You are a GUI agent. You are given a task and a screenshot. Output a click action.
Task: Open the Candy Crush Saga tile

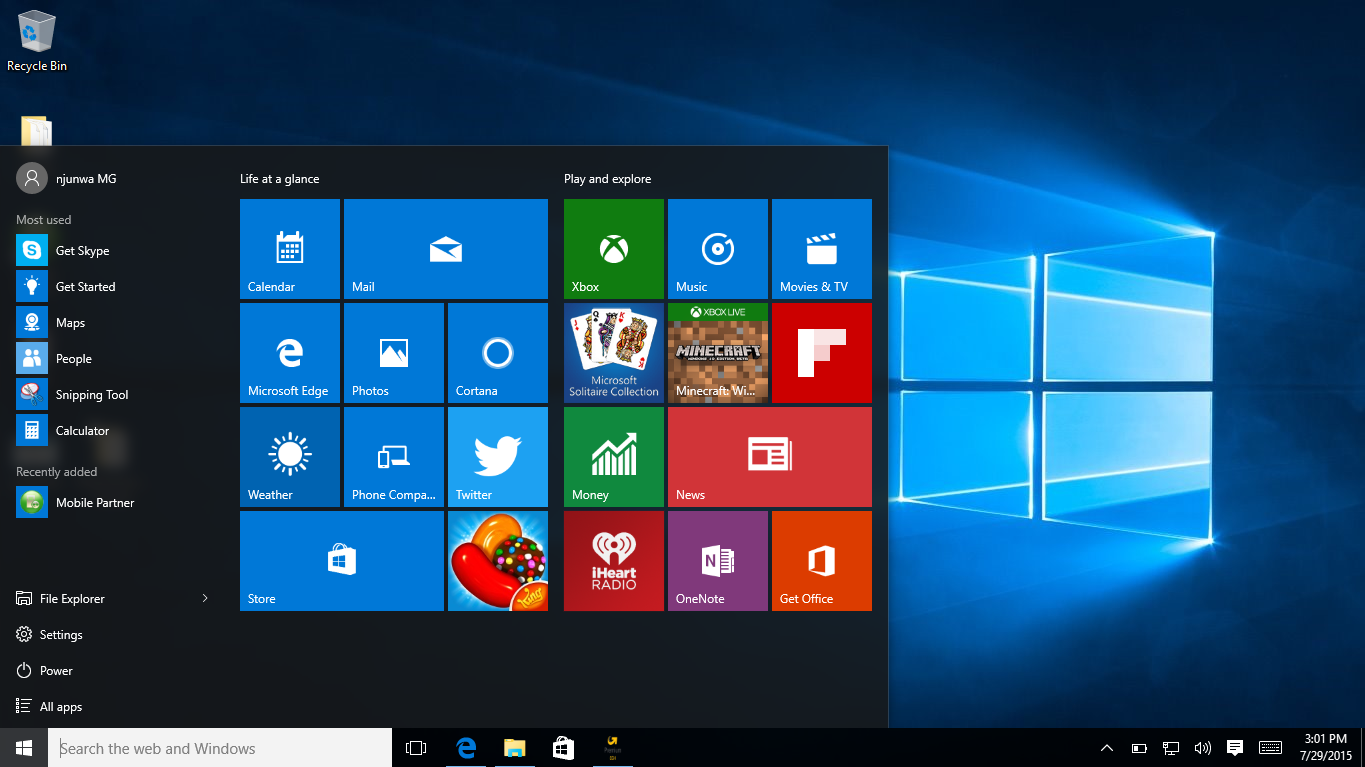pos(497,560)
